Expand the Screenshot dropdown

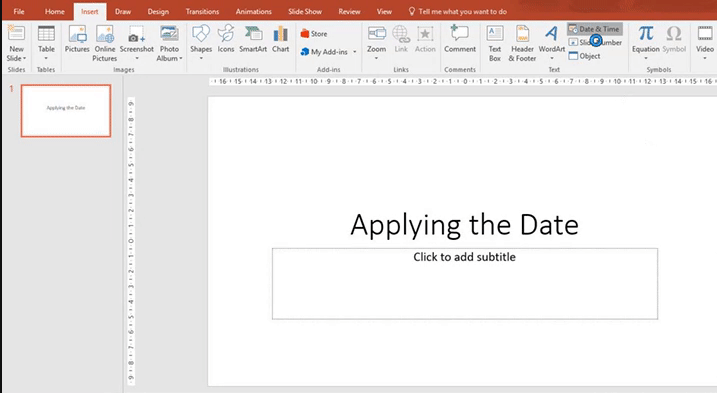point(137,58)
